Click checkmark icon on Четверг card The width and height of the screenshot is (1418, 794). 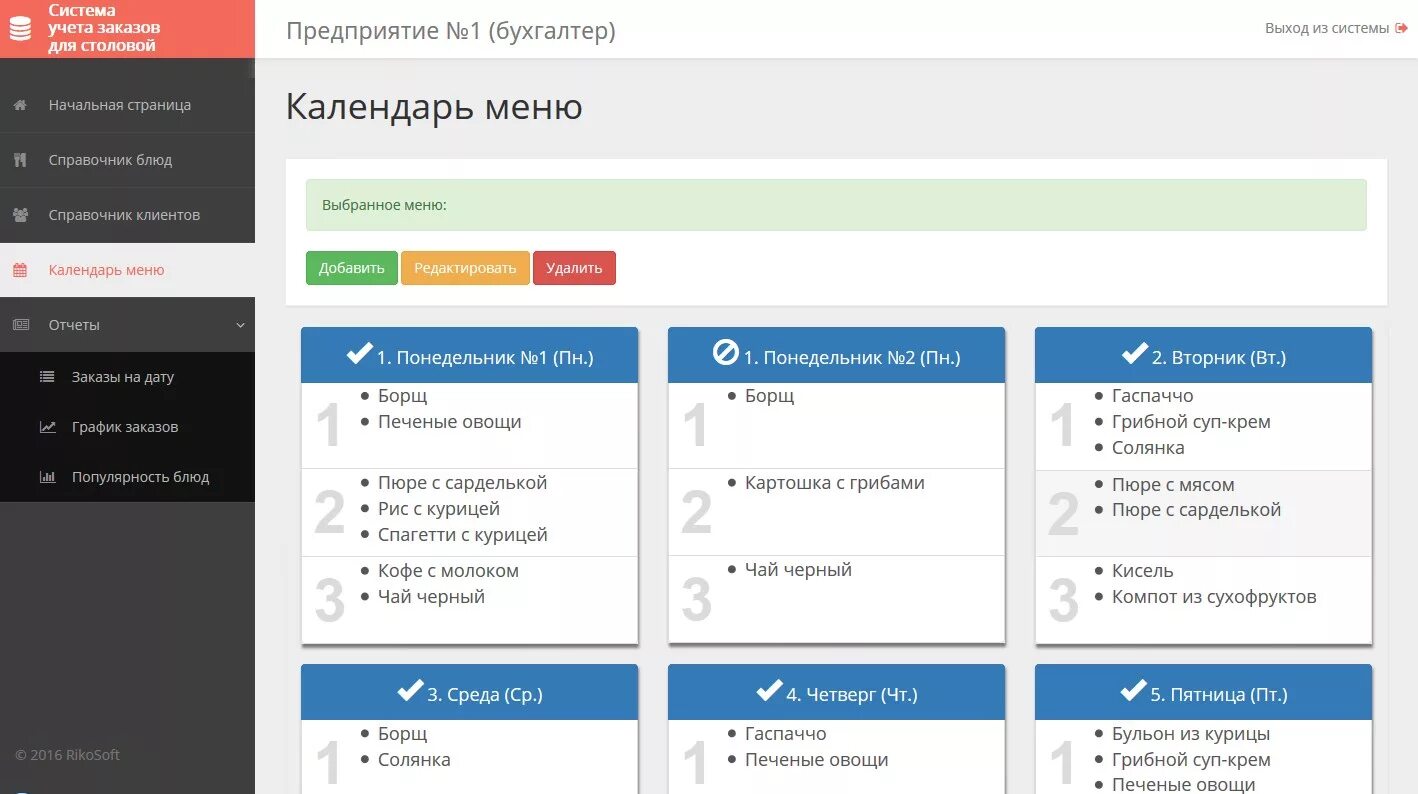point(769,690)
